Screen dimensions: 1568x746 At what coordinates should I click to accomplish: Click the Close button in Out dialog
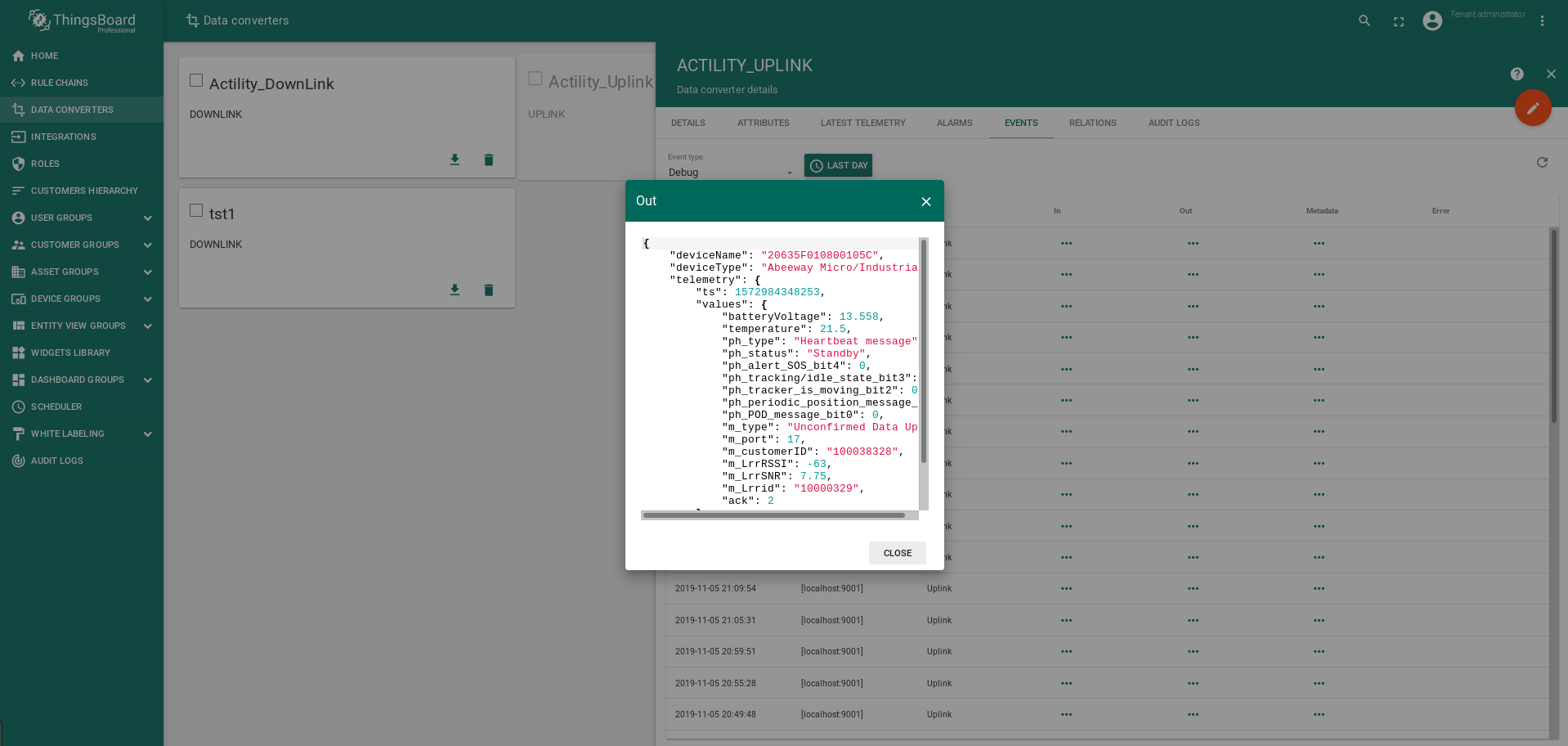(898, 553)
